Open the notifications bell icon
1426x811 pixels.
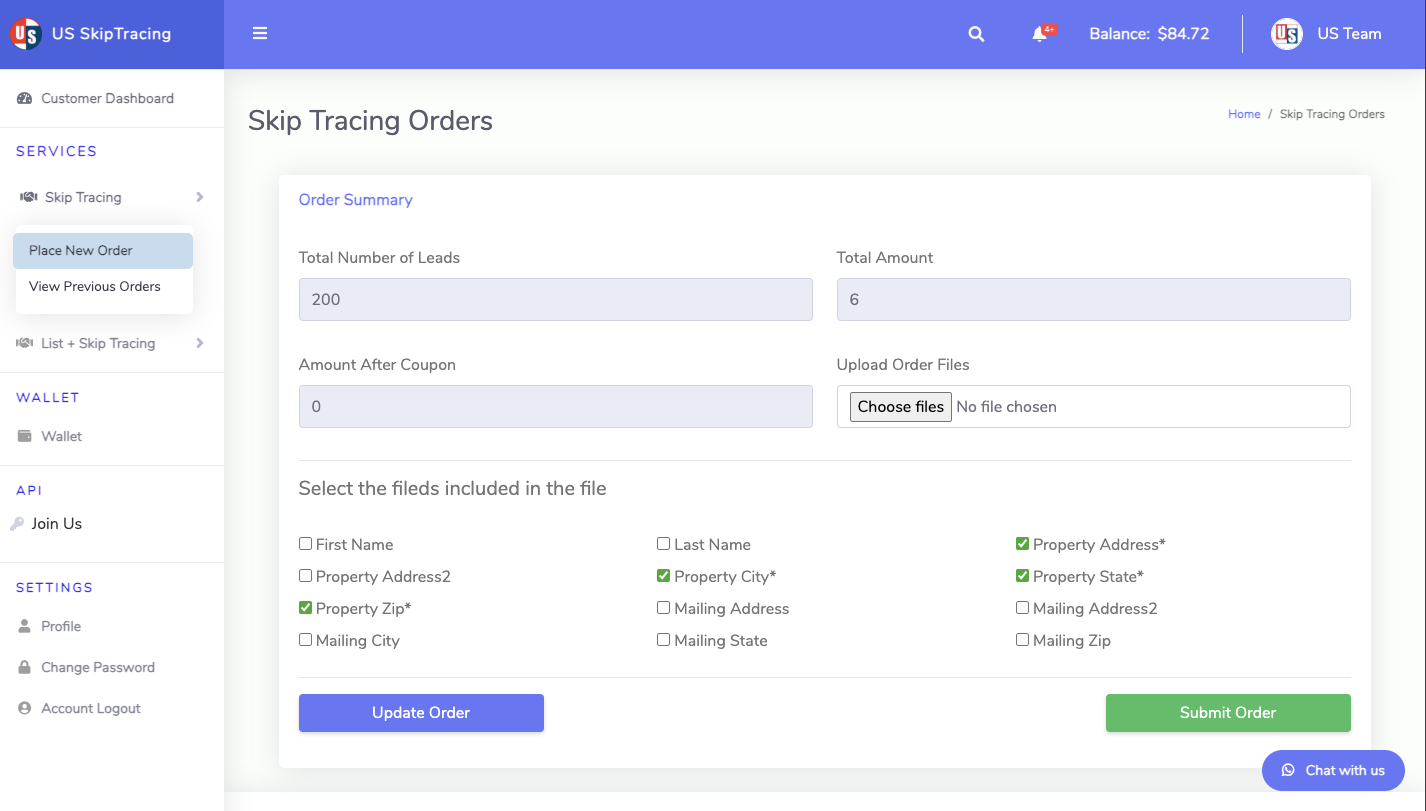(1040, 34)
